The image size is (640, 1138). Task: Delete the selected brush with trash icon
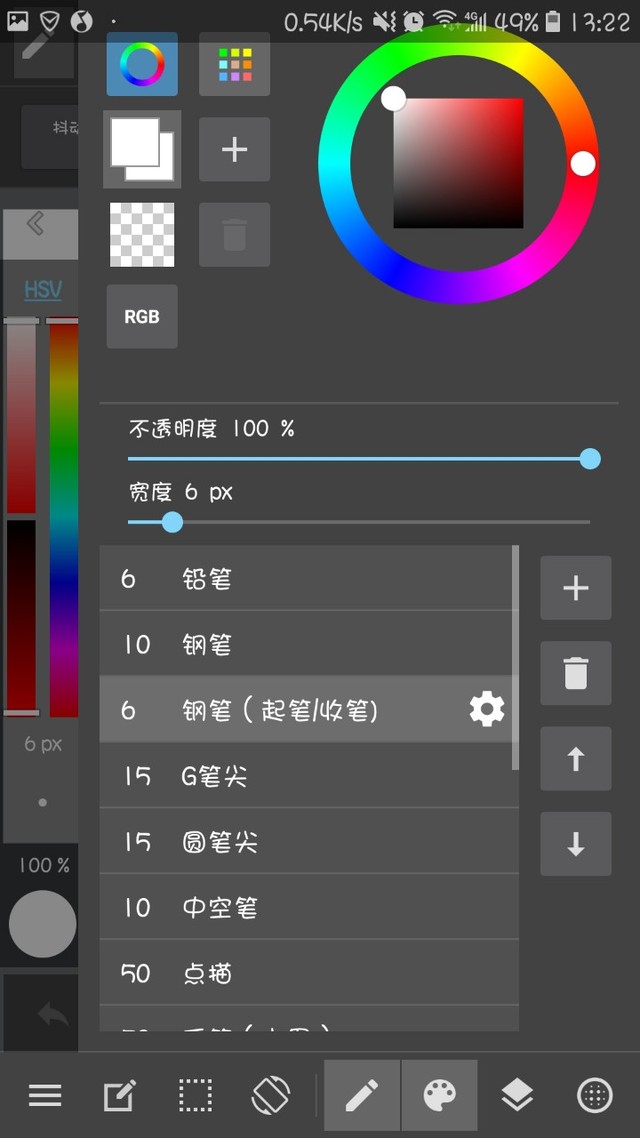click(x=575, y=674)
